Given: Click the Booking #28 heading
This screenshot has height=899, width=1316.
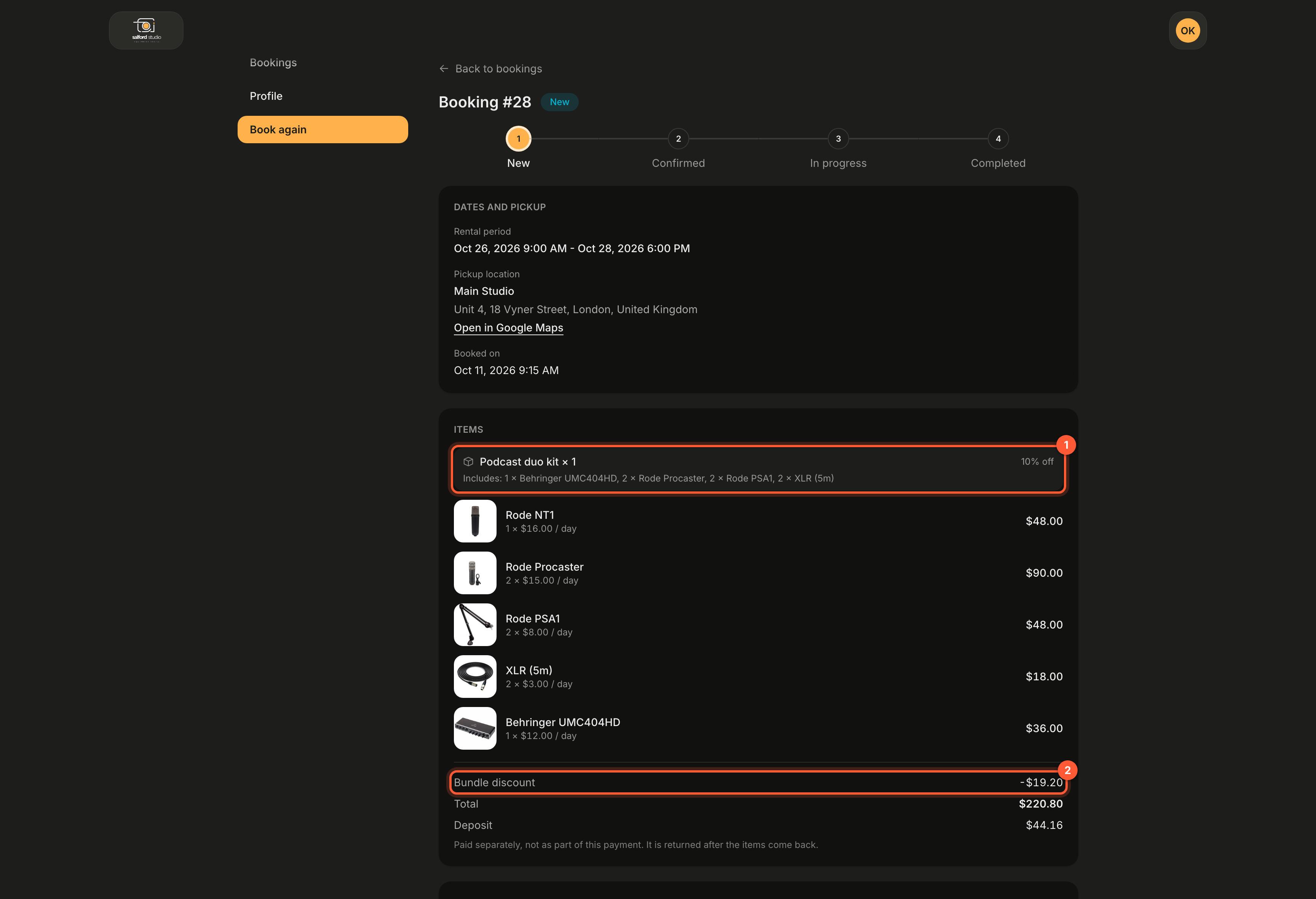Looking at the screenshot, I should click(485, 102).
